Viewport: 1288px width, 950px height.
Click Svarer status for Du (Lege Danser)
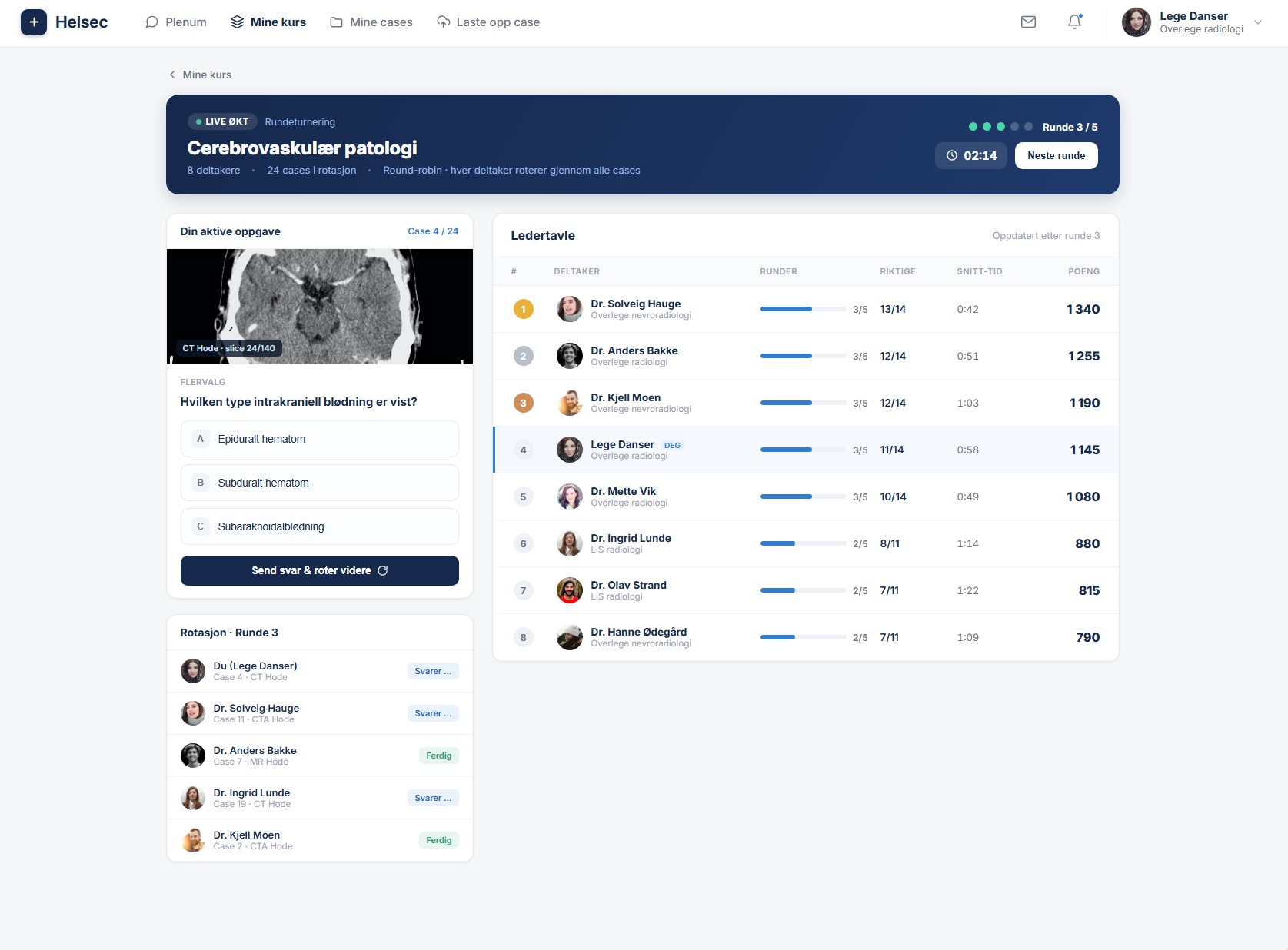[x=433, y=671]
